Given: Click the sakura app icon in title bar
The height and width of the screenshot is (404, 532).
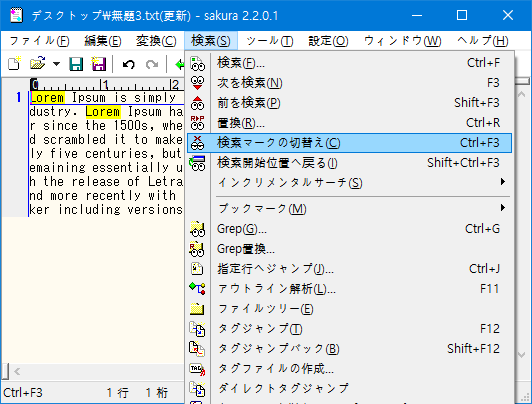Looking at the screenshot, I should point(16,15).
